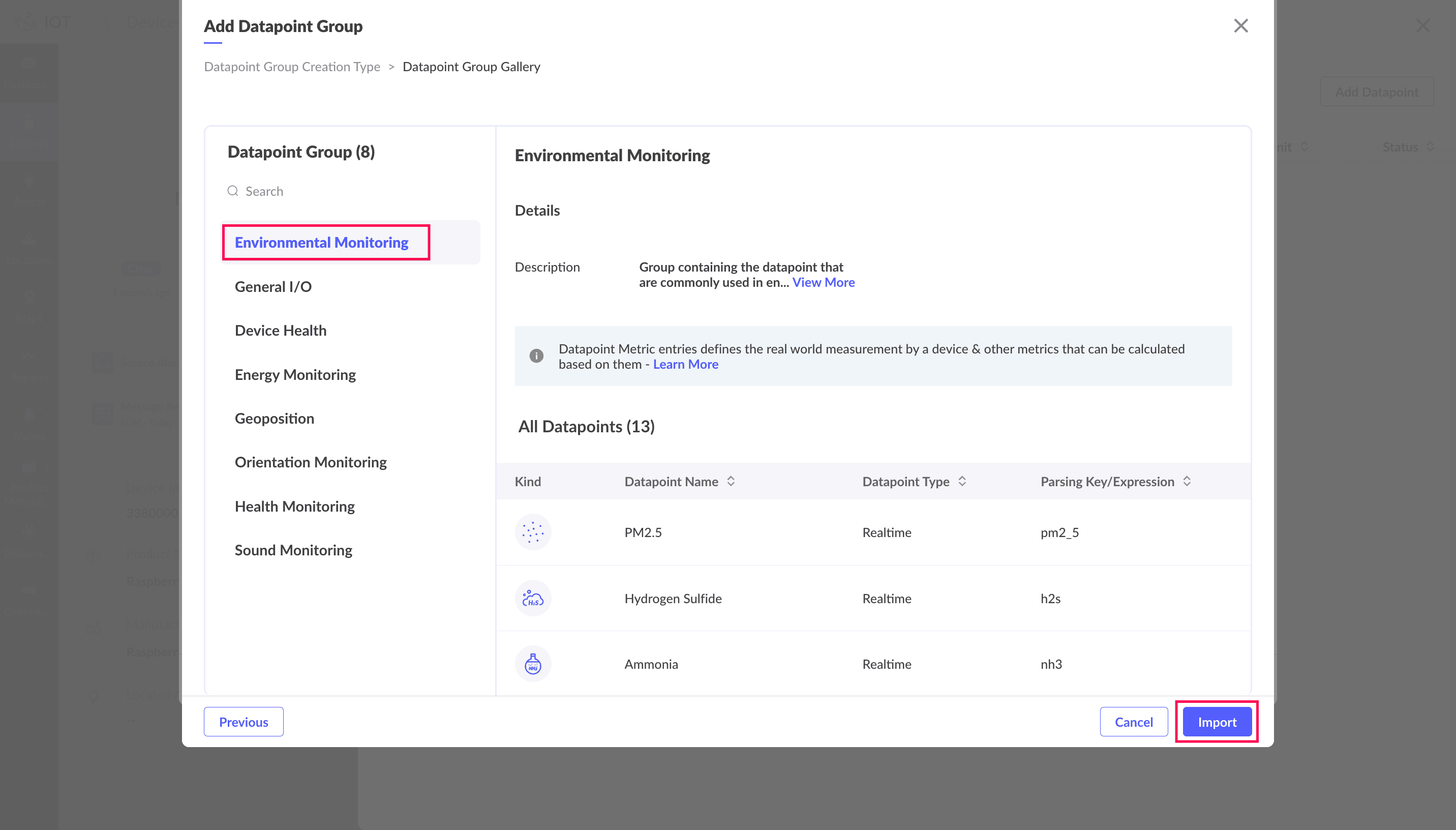The width and height of the screenshot is (1456, 830).
Task: Click the Ammonia flask icon
Action: click(533, 664)
